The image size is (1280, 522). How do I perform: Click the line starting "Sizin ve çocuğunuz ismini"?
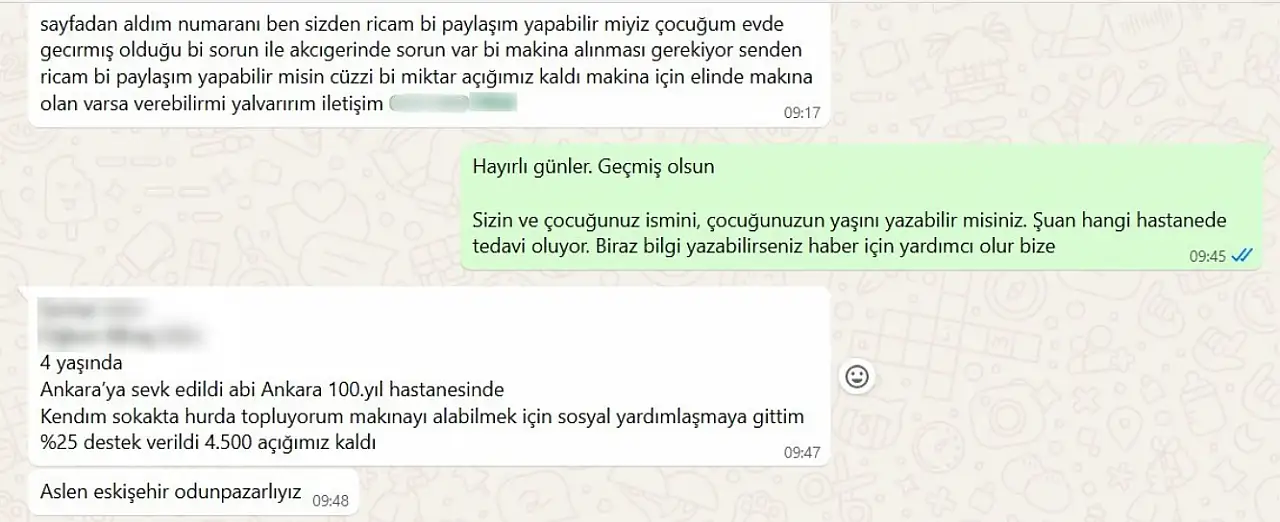850,220
